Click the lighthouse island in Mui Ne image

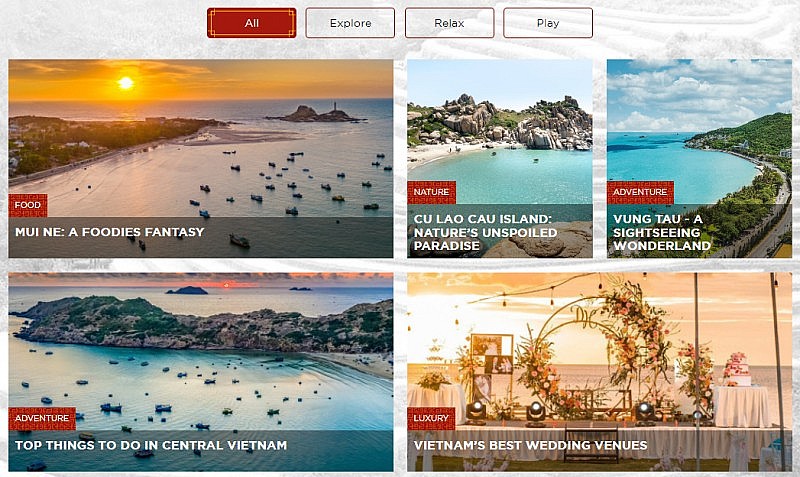[315, 113]
